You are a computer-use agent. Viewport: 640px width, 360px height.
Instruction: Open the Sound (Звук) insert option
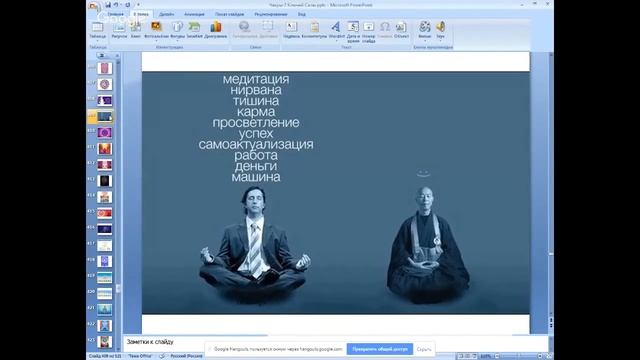[440, 30]
